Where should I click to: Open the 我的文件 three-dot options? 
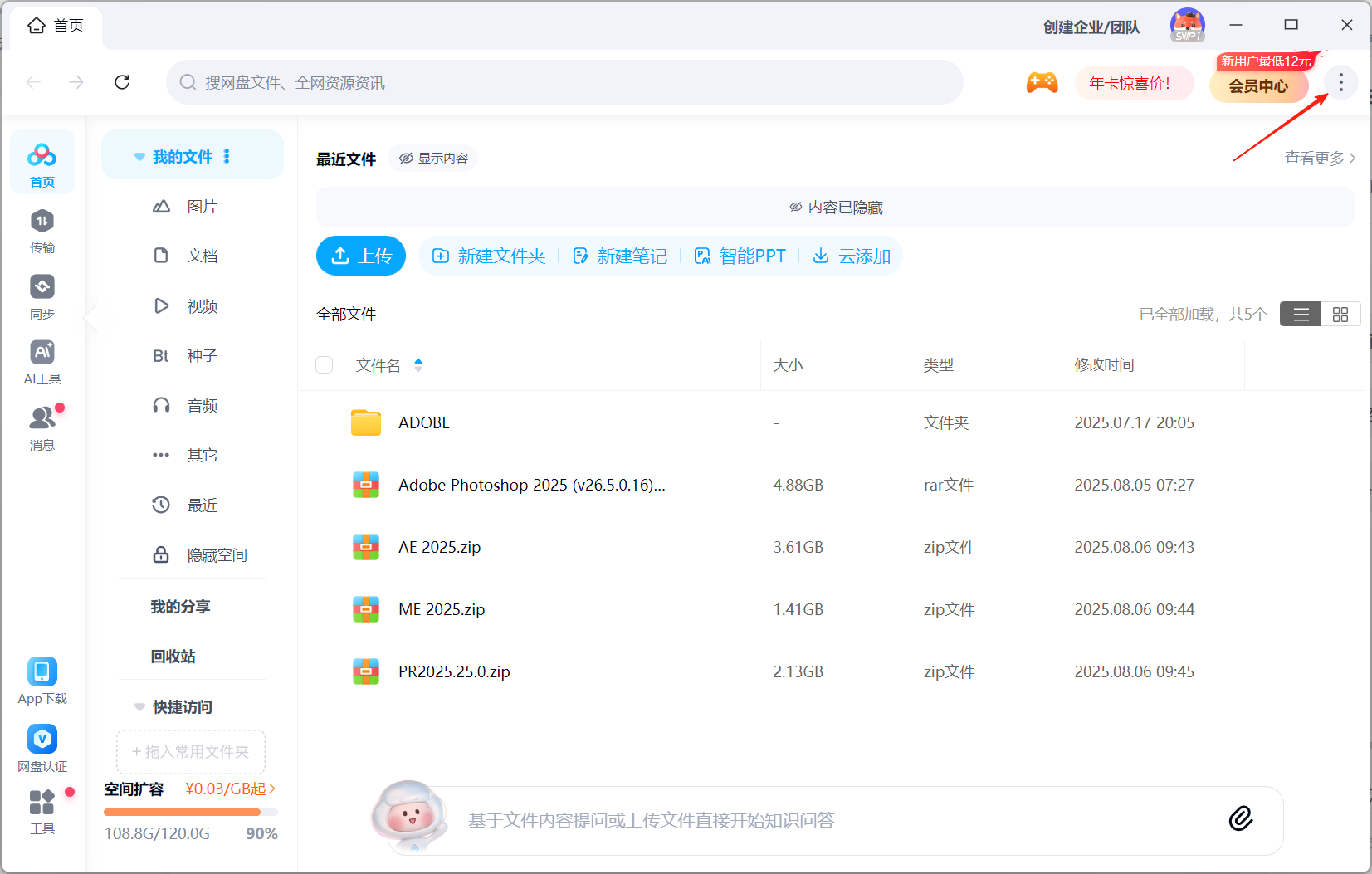(x=227, y=156)
